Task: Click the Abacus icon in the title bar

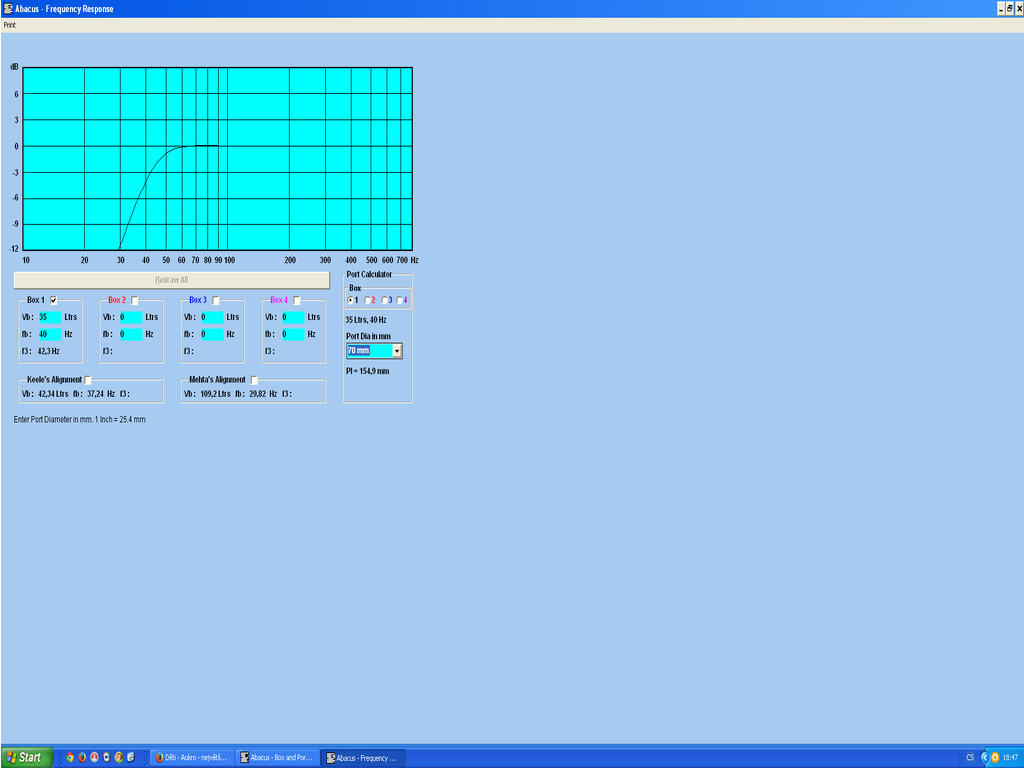Action: click(x=8, y=8)
